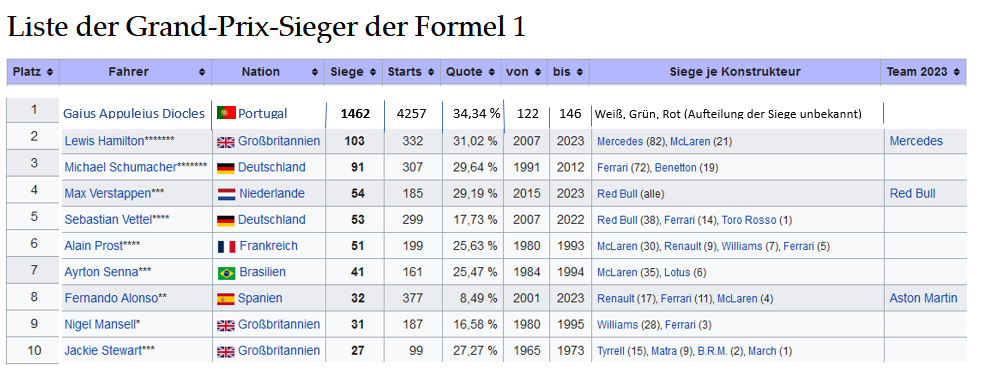This screenshot has height=377, width=987.
Task: Open the Tyrrell constructor link
Action: click(x=611, y=351)
